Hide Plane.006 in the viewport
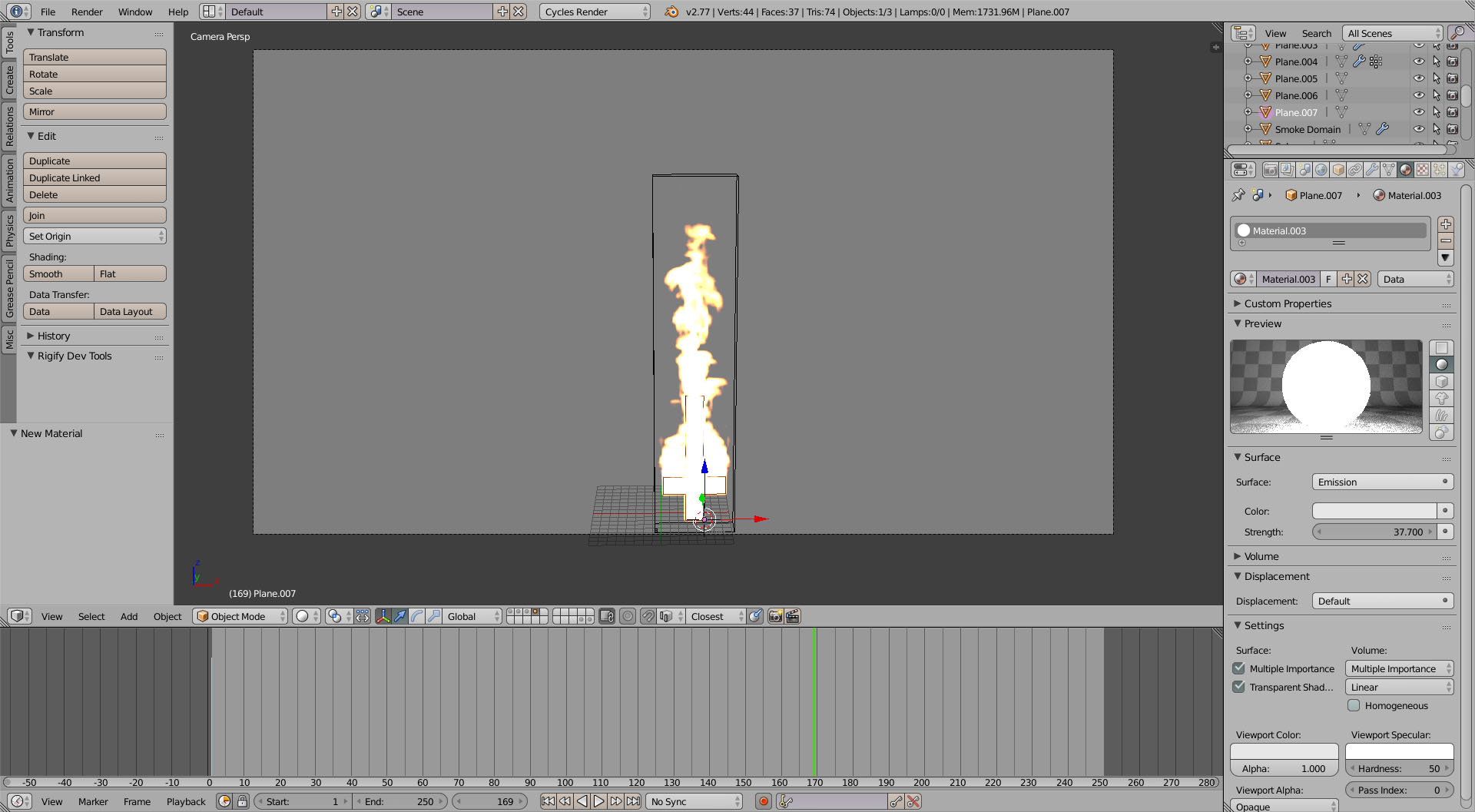Viewport: 1475px width, 812px height. [x=1419, y=95]
